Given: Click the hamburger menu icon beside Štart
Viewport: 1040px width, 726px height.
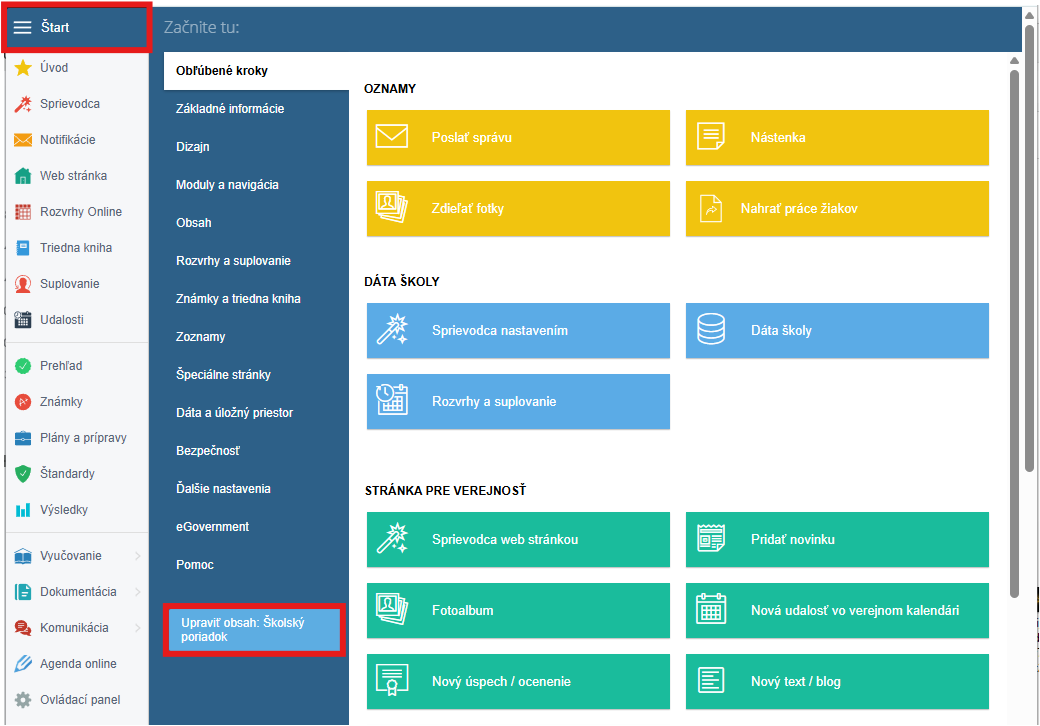Looking at the screenshot, I should (x=23, y=27).
